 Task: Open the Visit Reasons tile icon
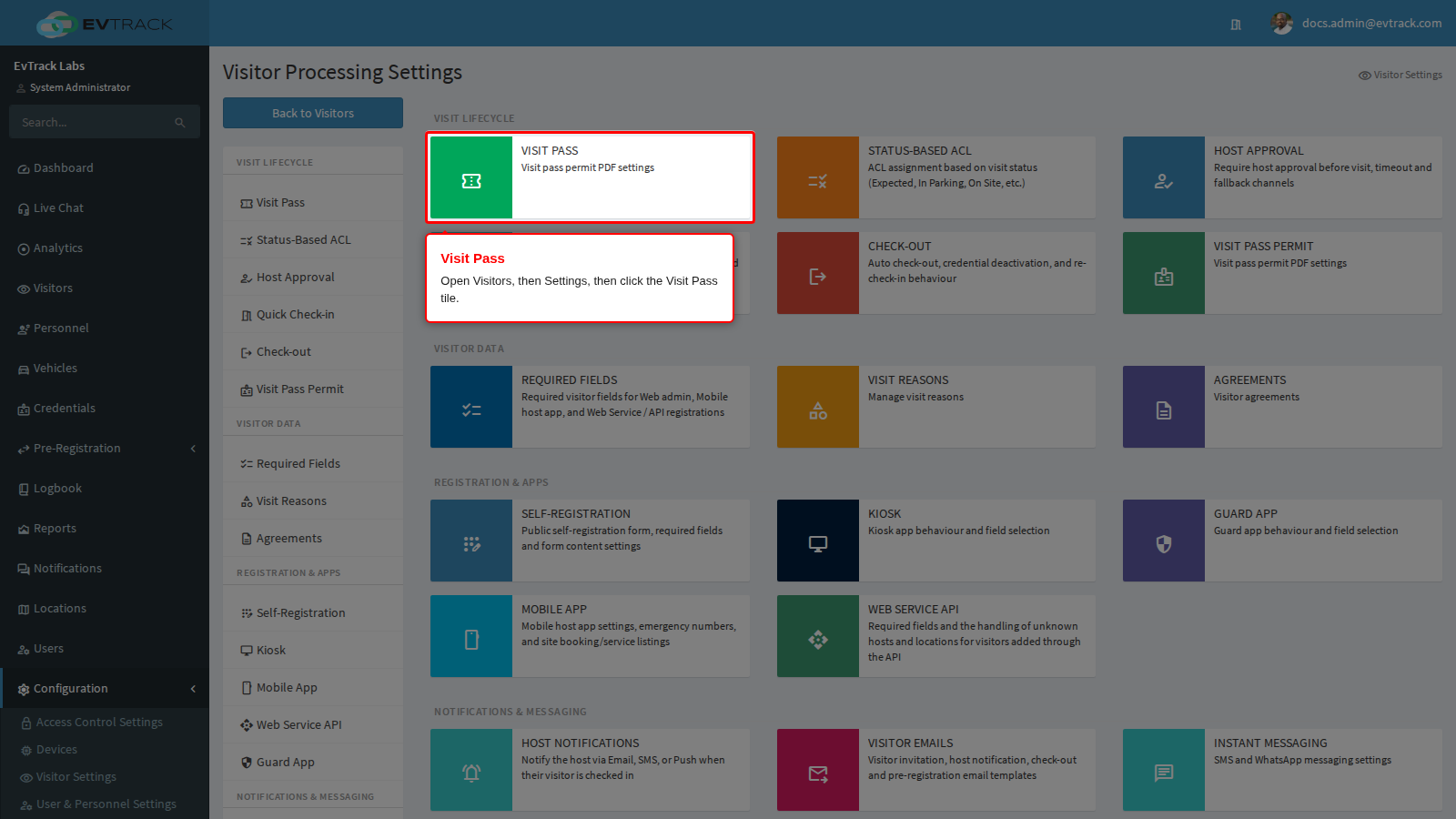click(x=818, y=407)
